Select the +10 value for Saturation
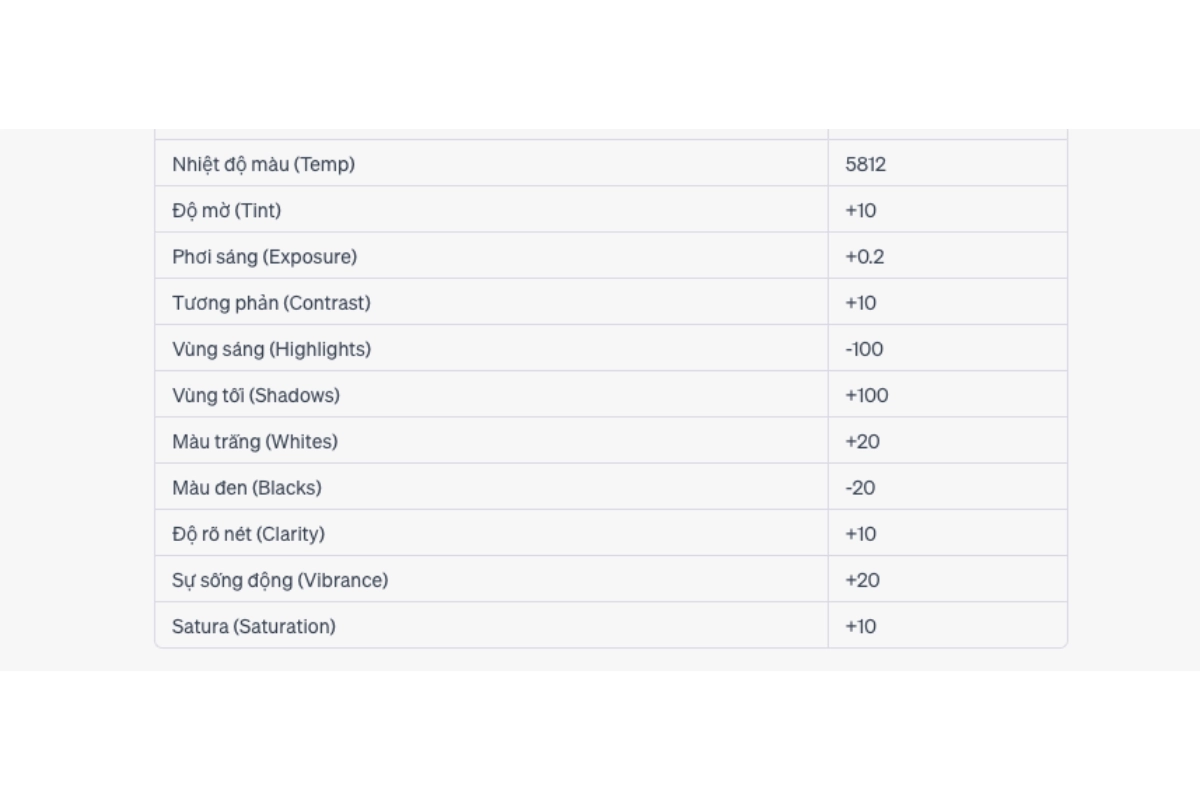Screen dimensions: 1200x800 860,626
